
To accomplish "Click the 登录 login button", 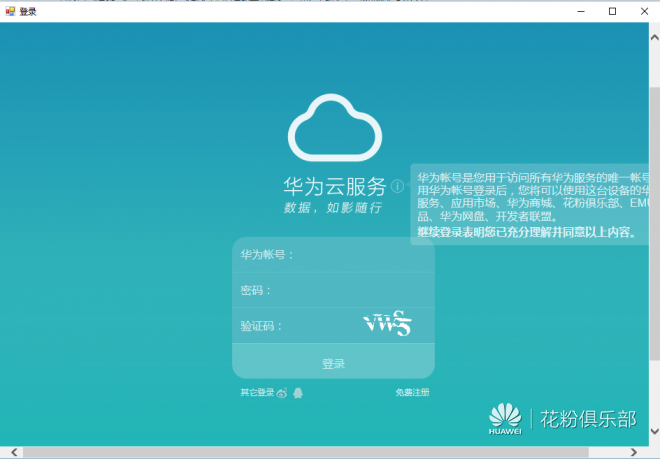I will (333, 361).
